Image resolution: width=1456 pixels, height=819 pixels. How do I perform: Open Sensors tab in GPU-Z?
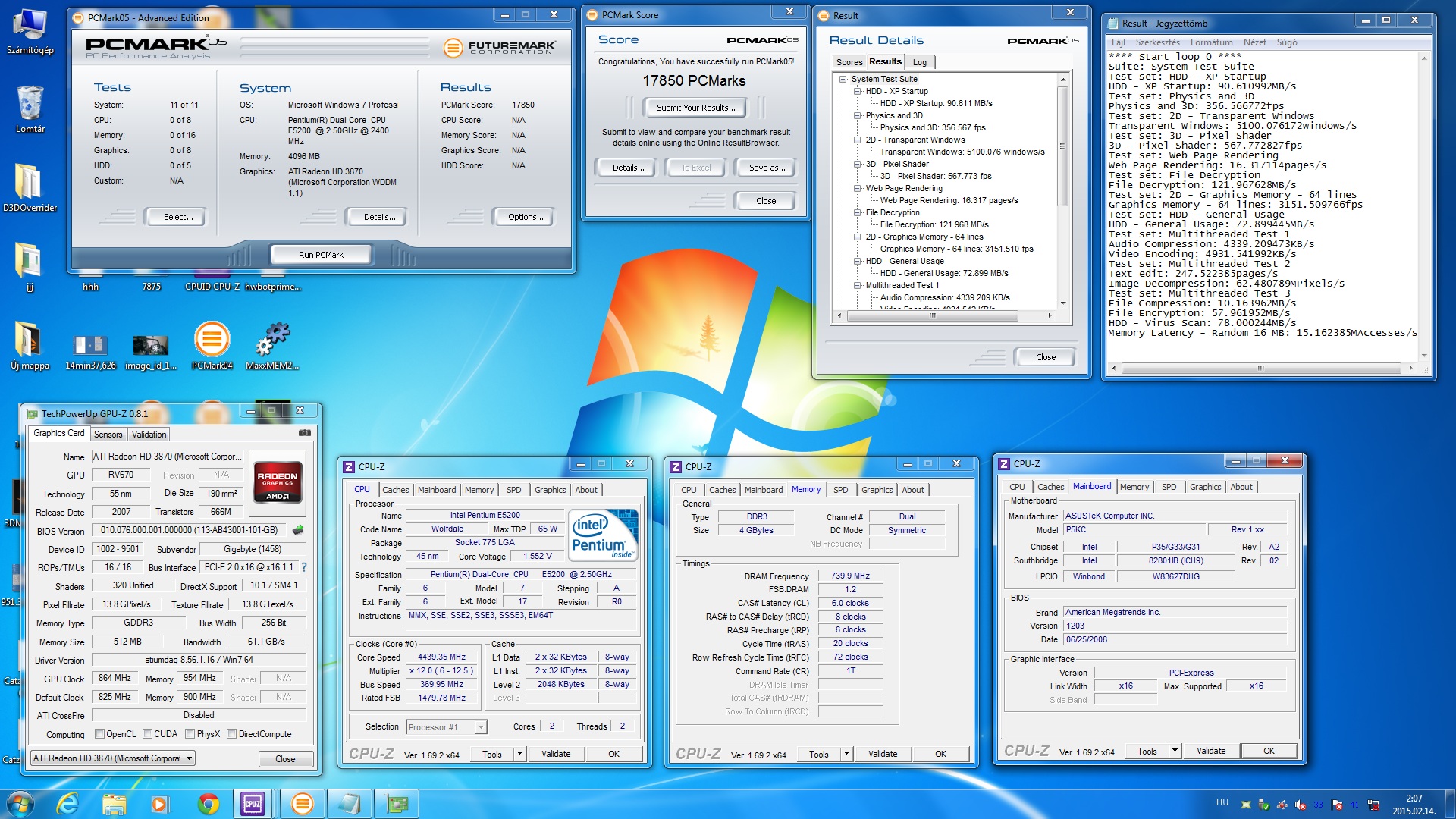pyautogui.click(x=108, y=435)
